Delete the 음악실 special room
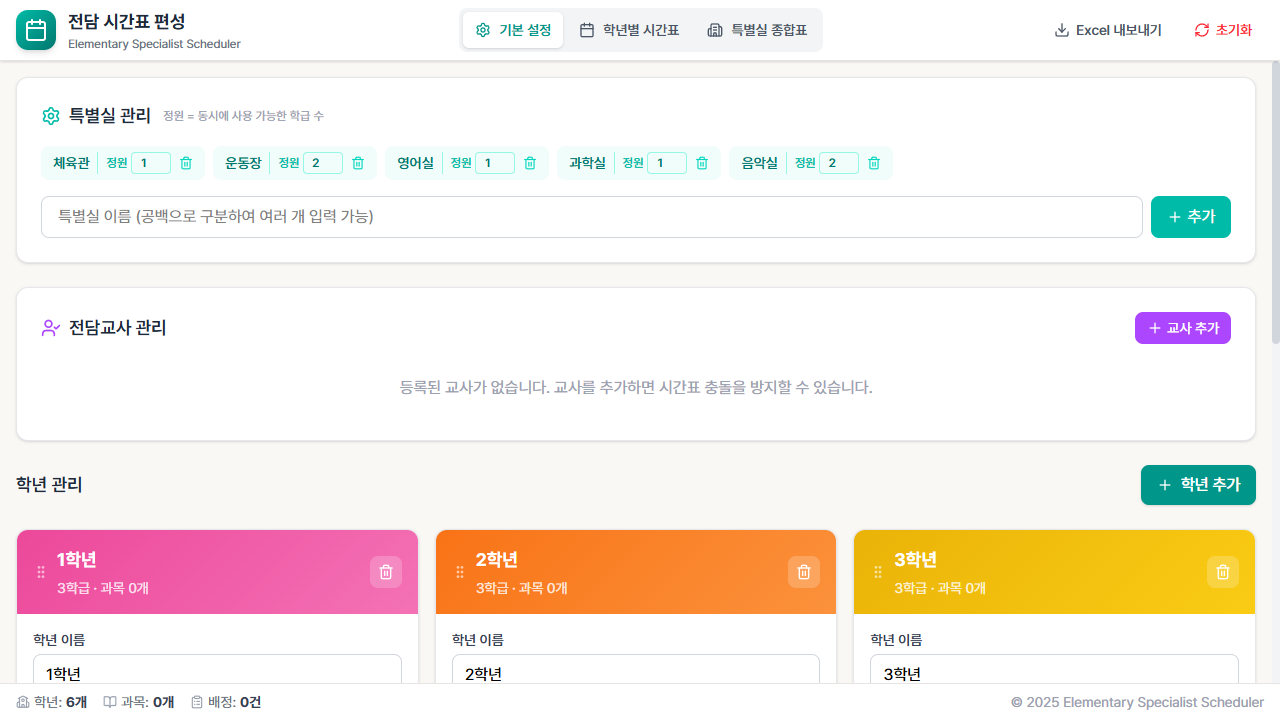The height and width of the screenshot is (720, 1280). (874, 163)
